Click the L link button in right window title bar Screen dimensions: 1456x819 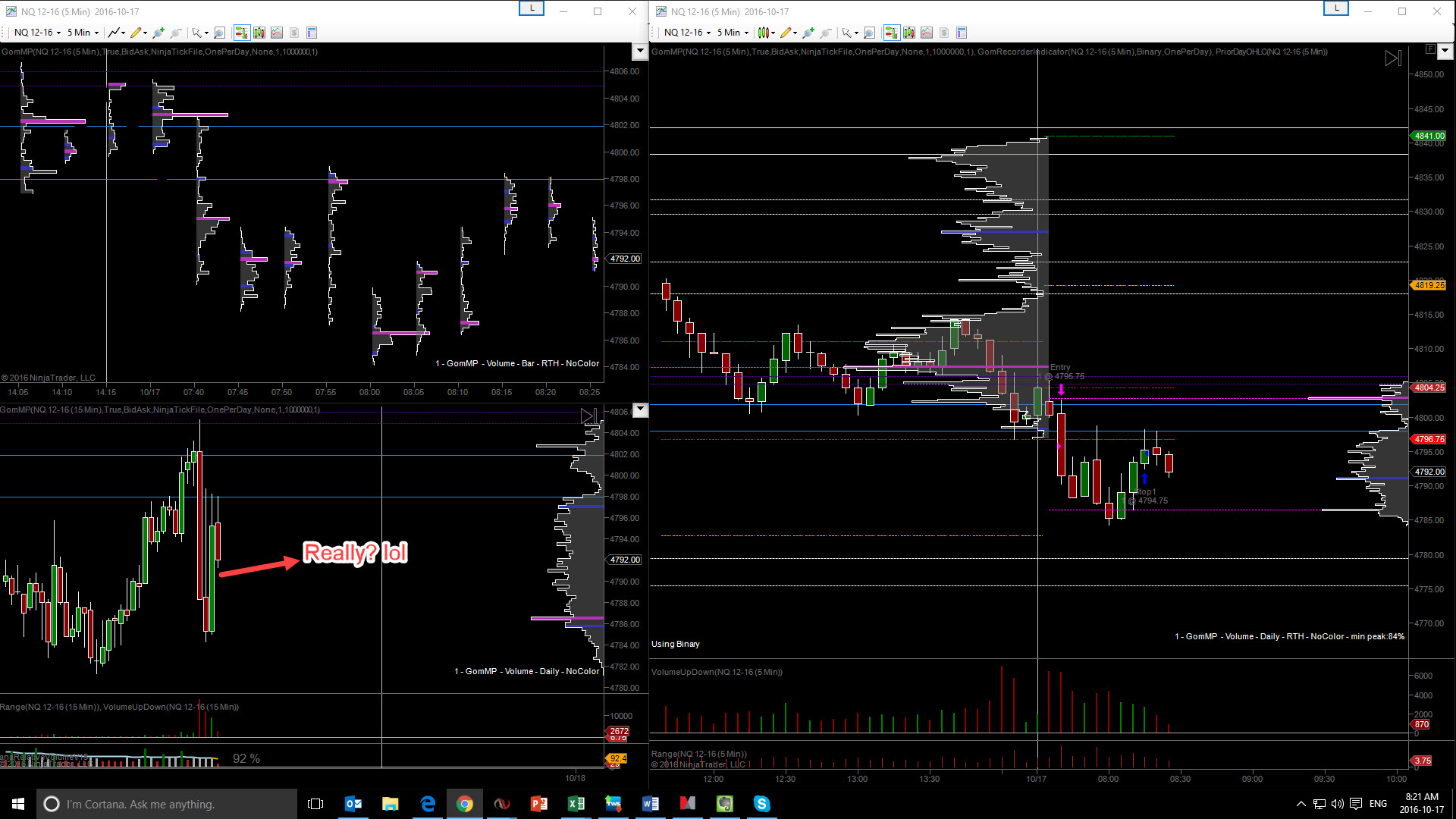pyautogui.click(x=1336, y=8)
